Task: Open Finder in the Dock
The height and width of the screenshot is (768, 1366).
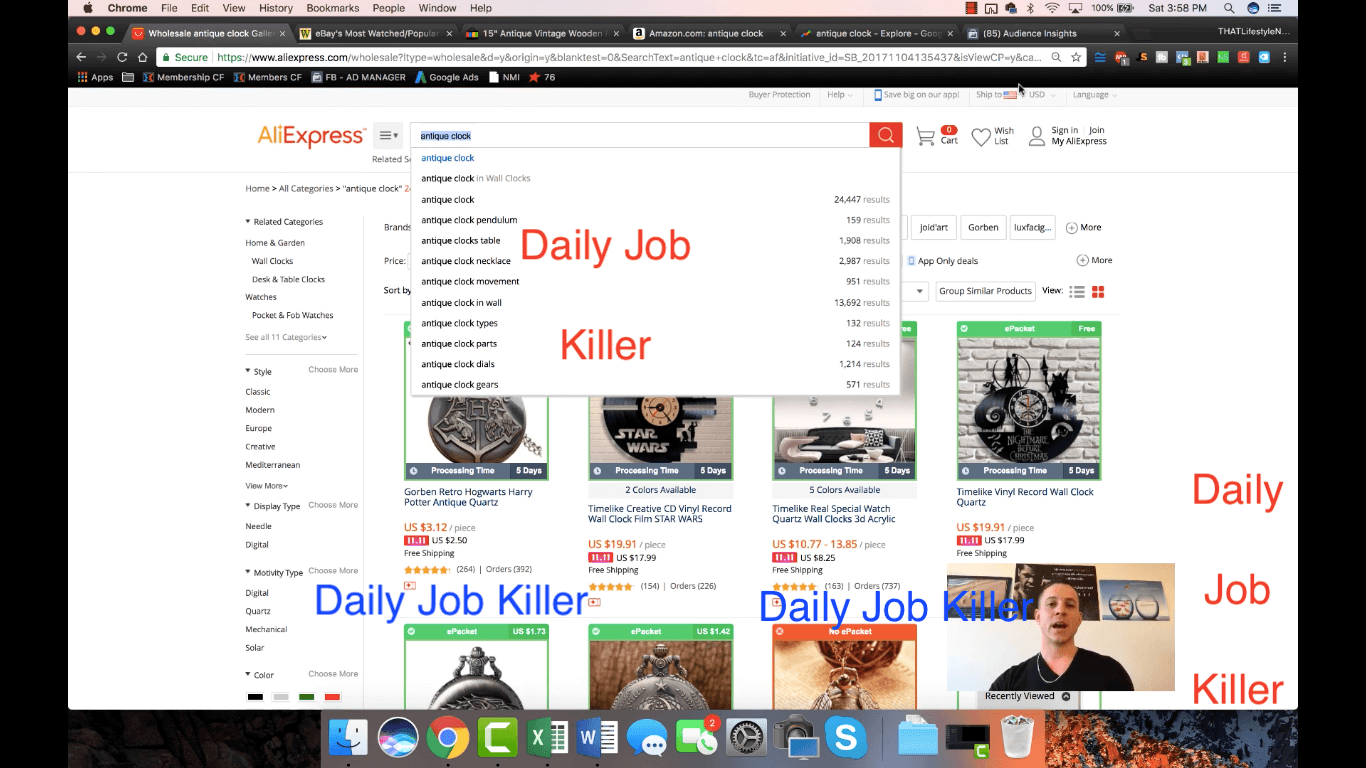Action: (350, 738)
